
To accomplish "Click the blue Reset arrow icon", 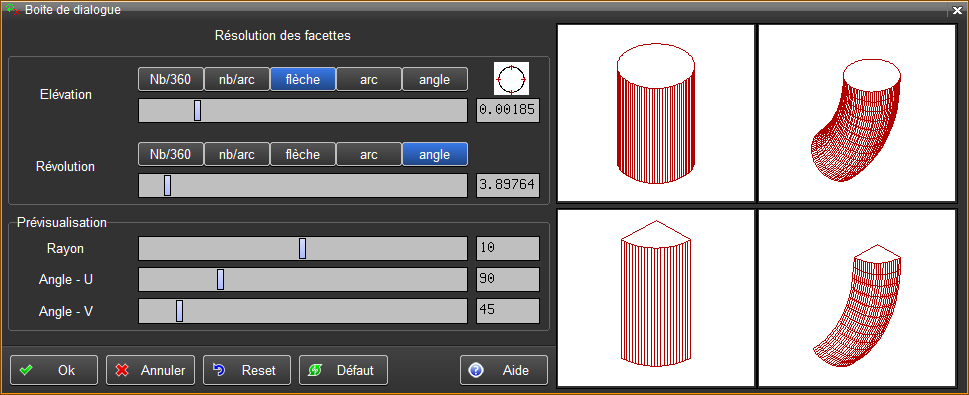I will point(219,370).
